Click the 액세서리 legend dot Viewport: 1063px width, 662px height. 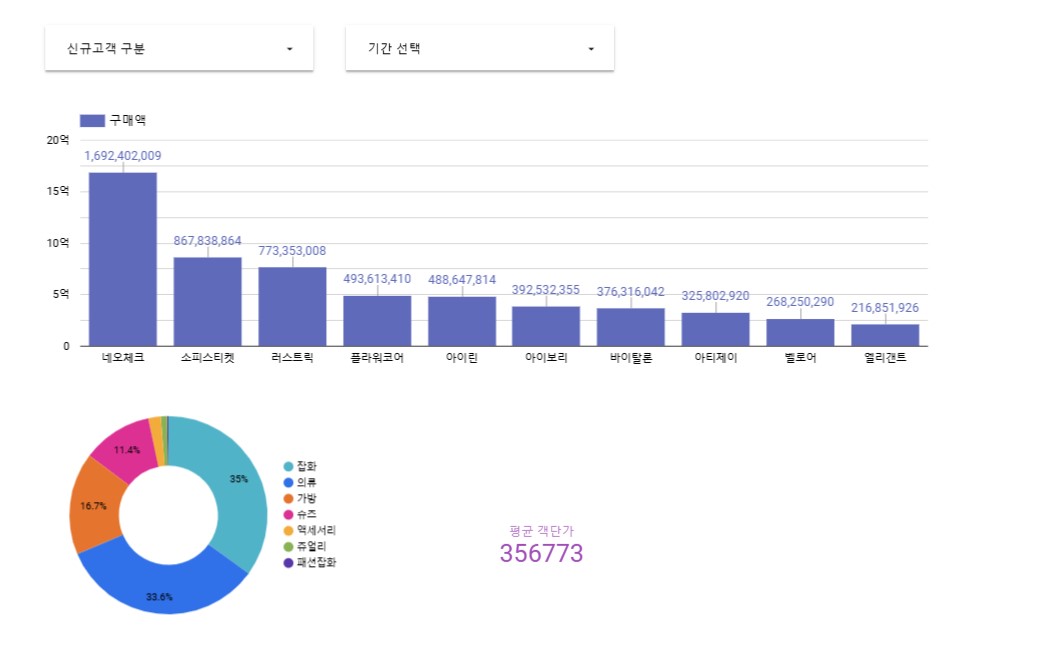point(288,530)
